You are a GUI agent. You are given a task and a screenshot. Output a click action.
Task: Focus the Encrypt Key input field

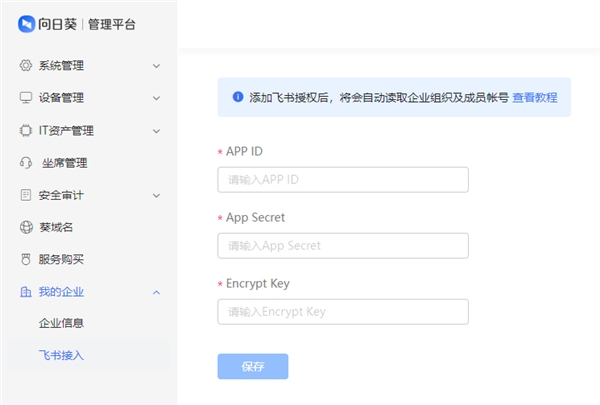point(343,312)
